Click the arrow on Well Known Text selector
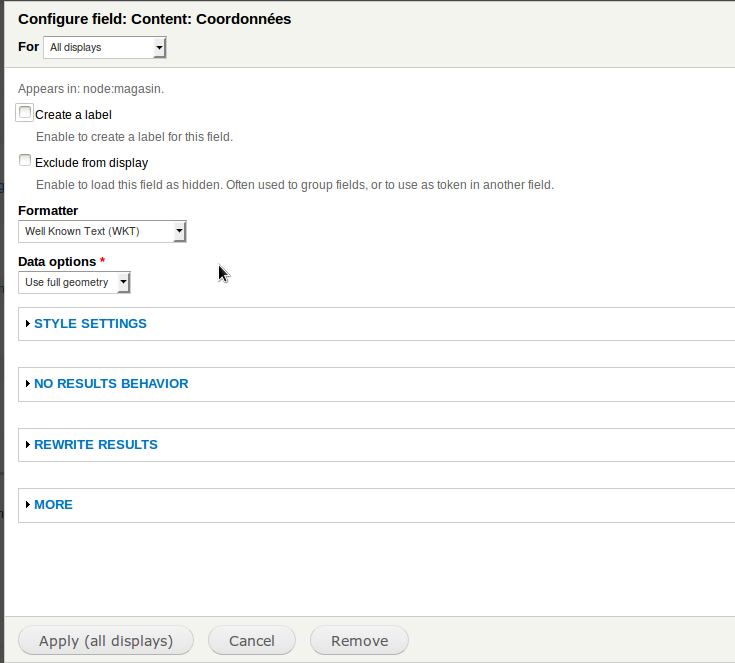 [180, 231]
